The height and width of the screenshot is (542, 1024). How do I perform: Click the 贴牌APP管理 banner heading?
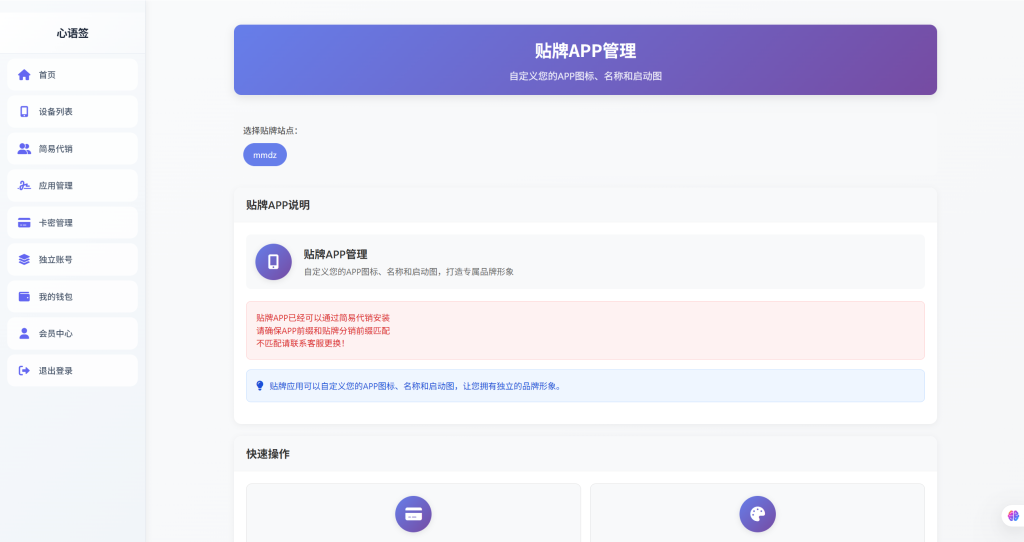click(x=585, y=51)
